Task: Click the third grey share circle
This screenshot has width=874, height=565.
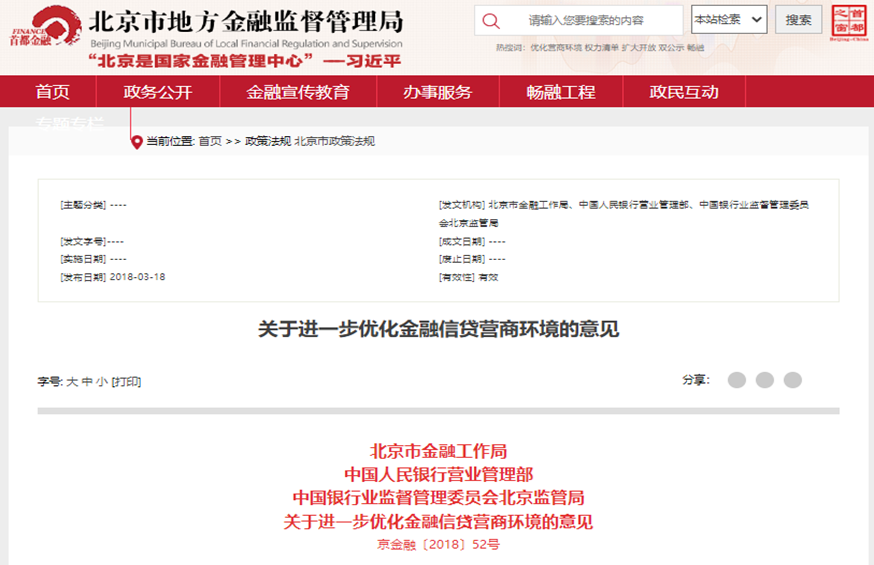Action: [x=793, y=380]
